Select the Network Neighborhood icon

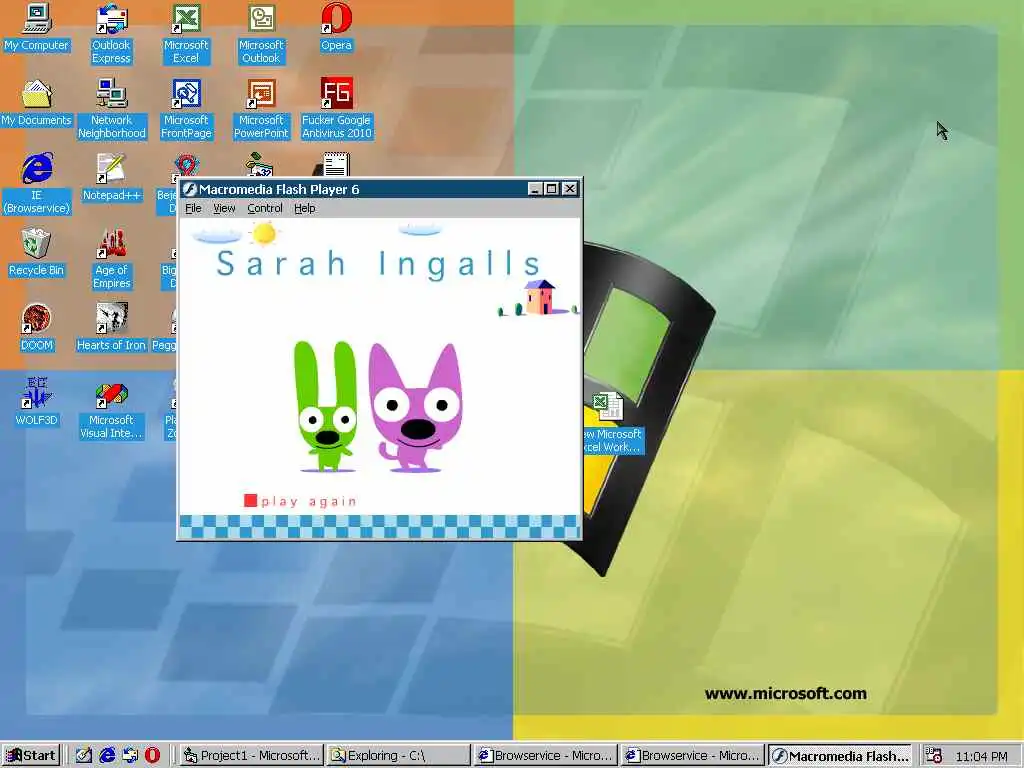(112, 109)
